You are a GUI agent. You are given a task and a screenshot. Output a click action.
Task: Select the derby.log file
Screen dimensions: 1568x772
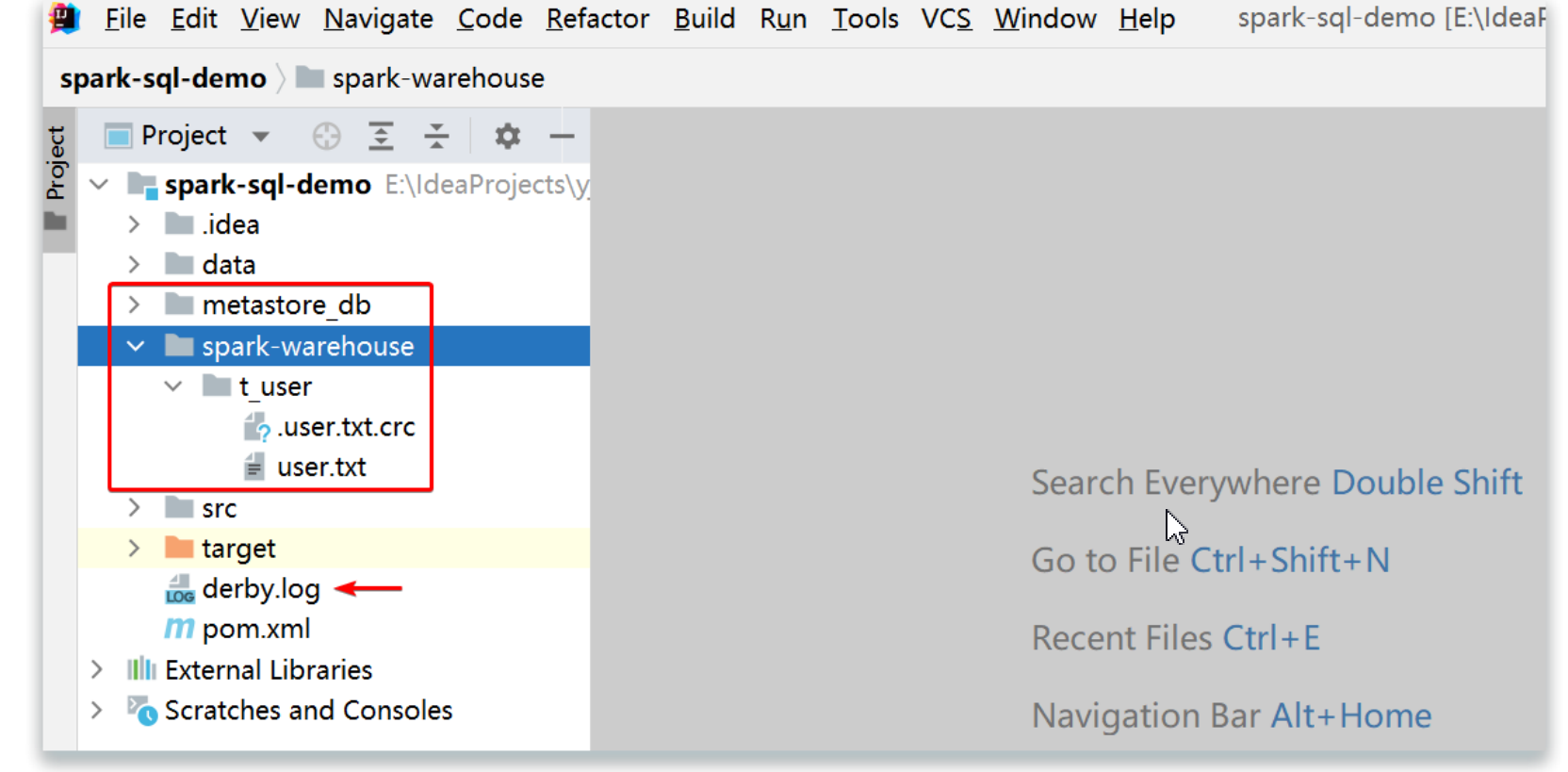[261, 589]
